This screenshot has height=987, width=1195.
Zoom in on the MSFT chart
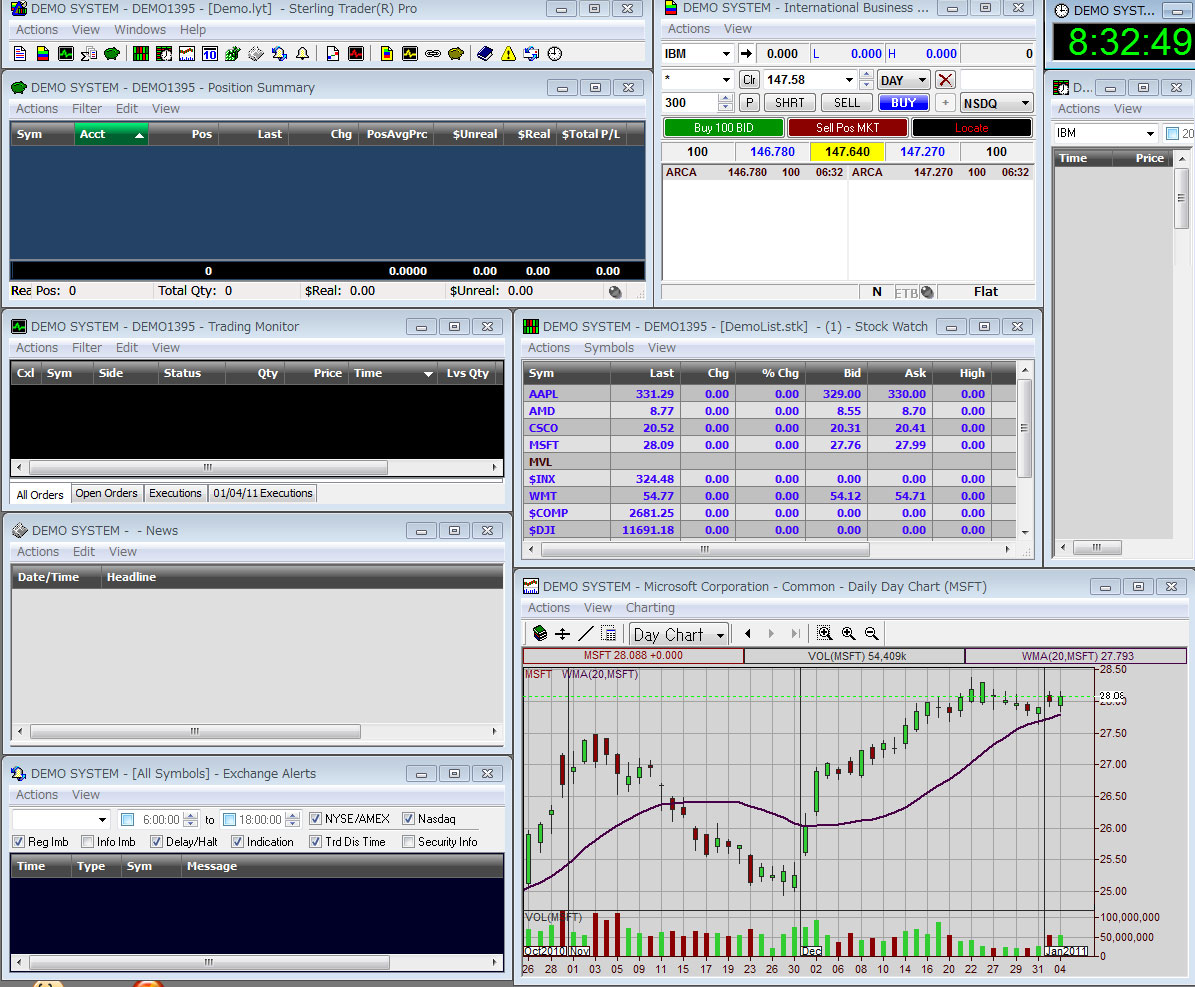click(848, 633)
